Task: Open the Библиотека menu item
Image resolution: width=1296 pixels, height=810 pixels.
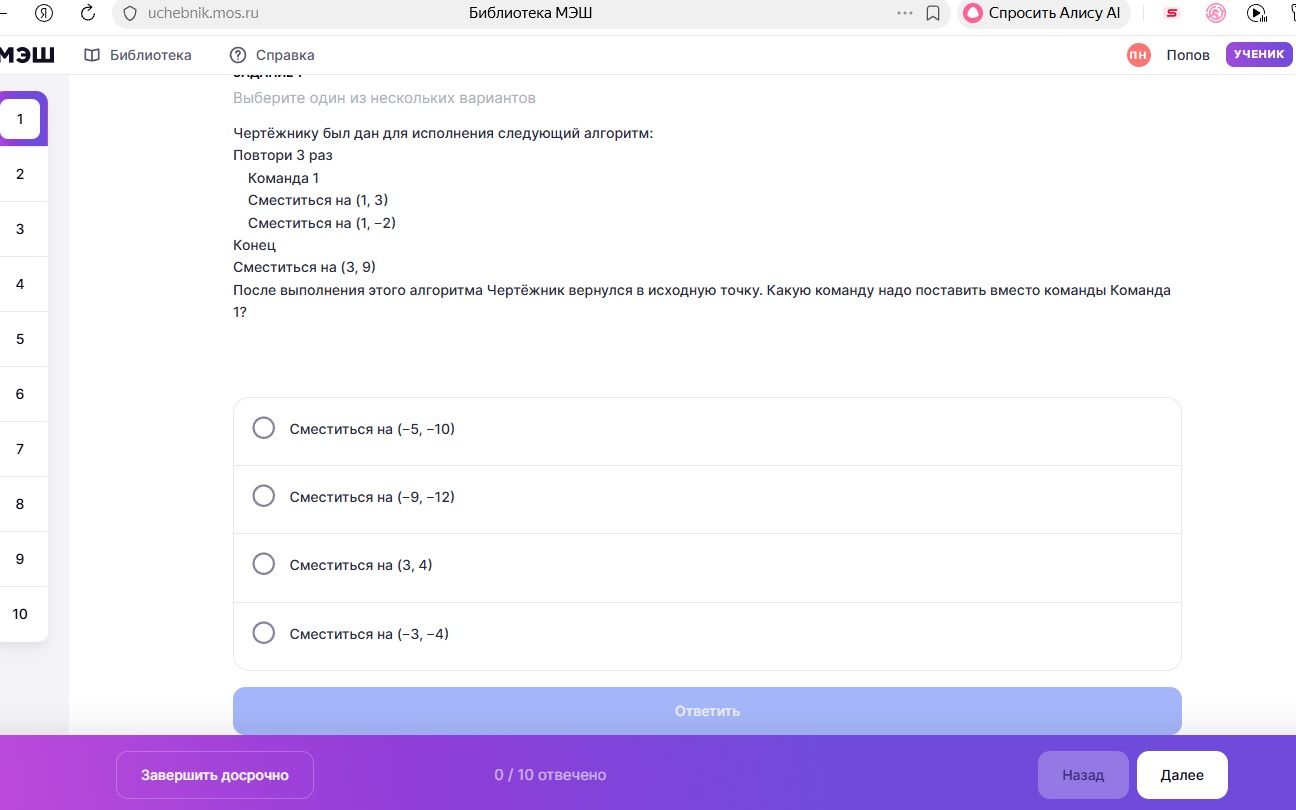Action: (x=138, y=55)
